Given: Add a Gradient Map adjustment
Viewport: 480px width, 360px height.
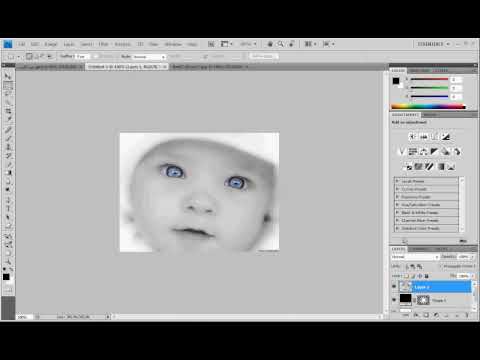Looking at the screenshot, I should [x=441, y=166].
